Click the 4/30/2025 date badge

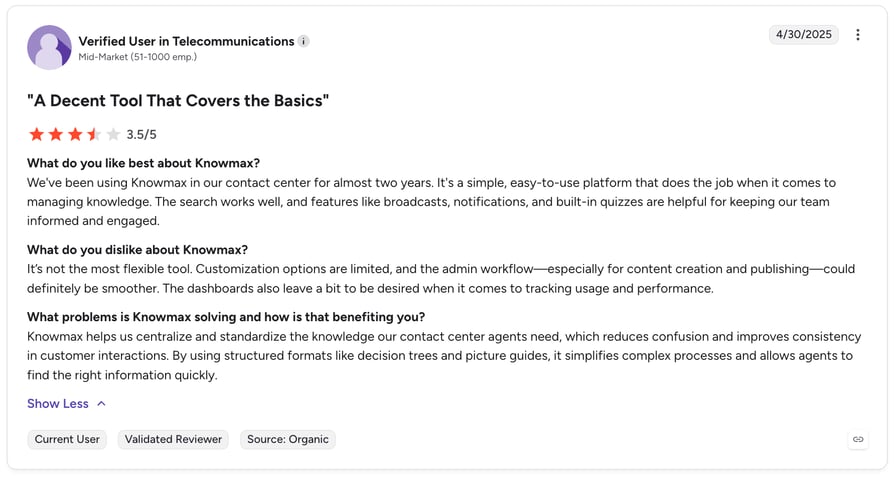coord(803,34)
